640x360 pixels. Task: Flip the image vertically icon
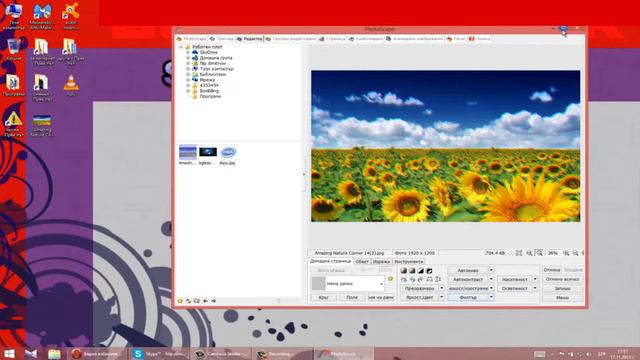click(438, 280)
